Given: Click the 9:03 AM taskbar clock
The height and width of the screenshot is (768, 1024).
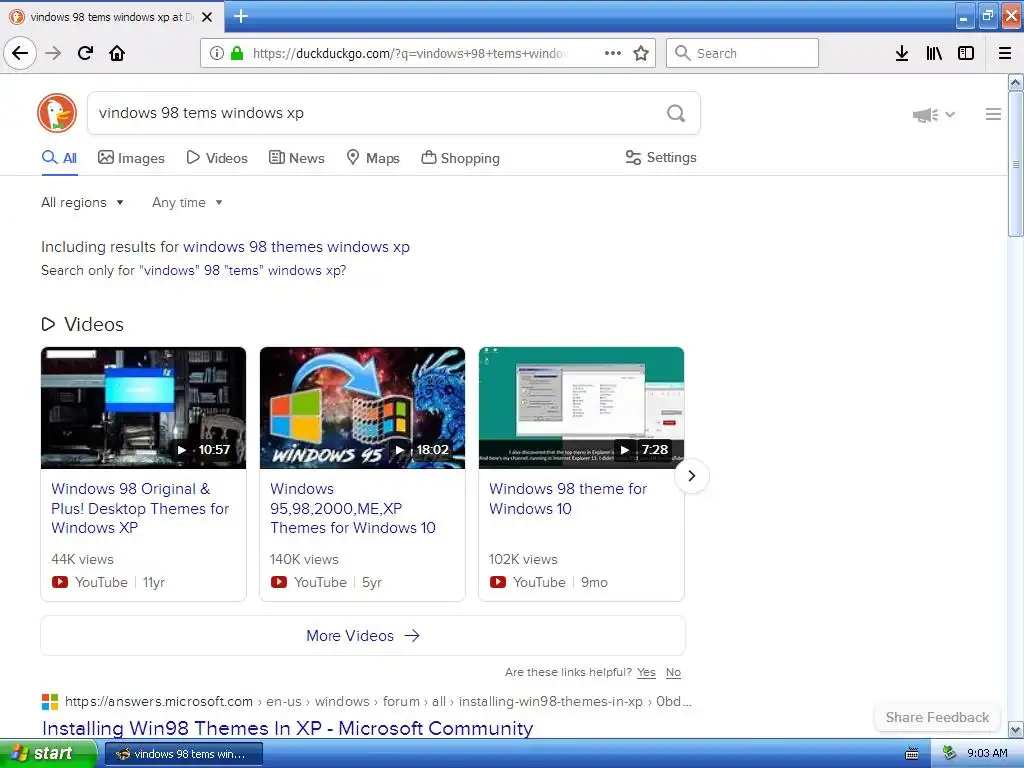Looking at the screenshot, I should click(x=987, y=754).
